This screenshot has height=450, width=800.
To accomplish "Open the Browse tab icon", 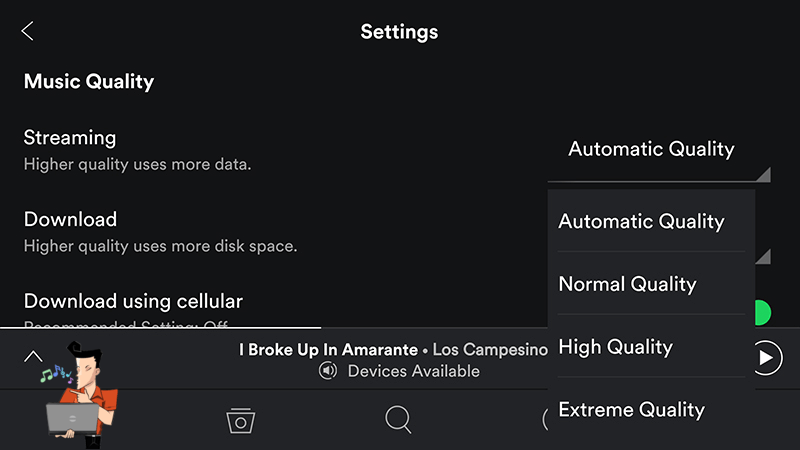I will (240, 420).
